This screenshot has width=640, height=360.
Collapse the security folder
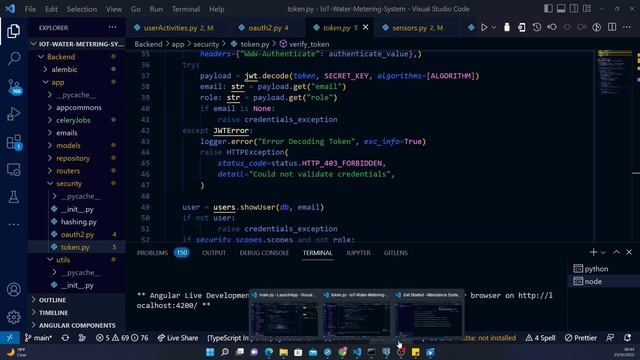[69, 184]
